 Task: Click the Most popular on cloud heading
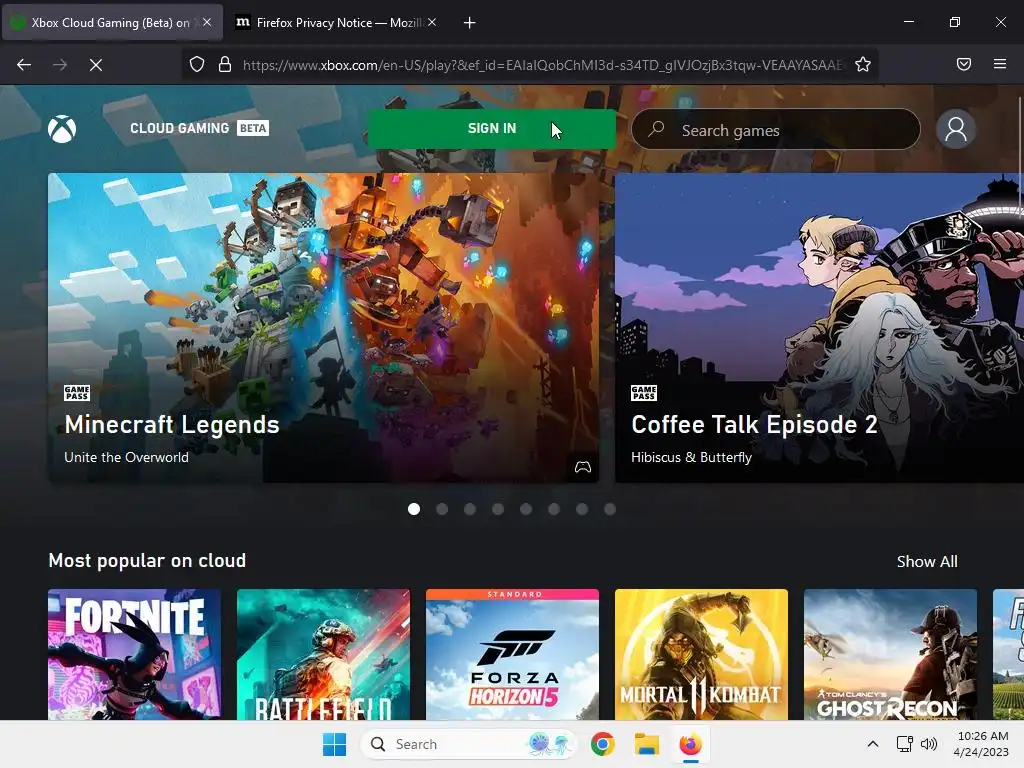(x=147, y=560)
